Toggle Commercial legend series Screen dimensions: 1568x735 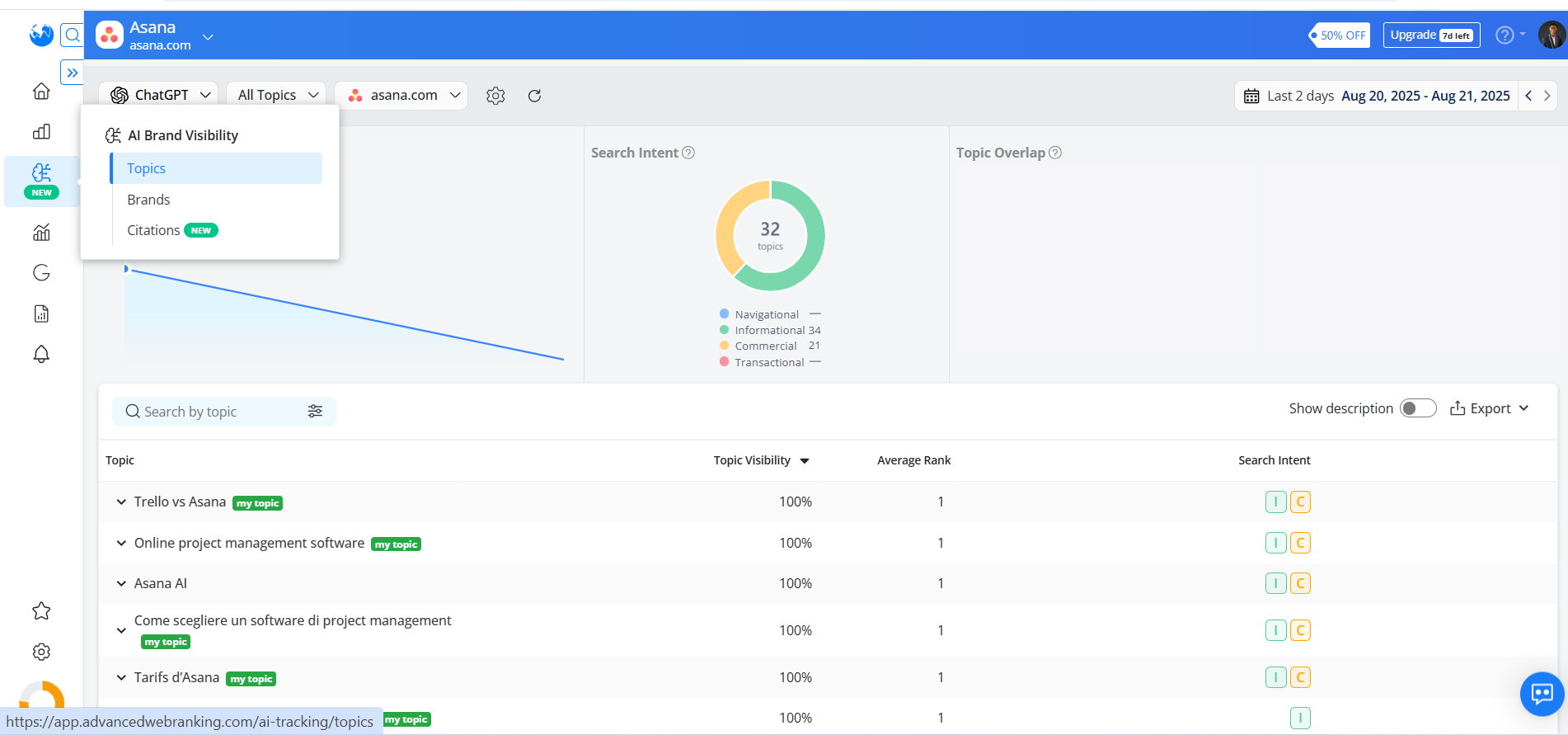(770, 346)
